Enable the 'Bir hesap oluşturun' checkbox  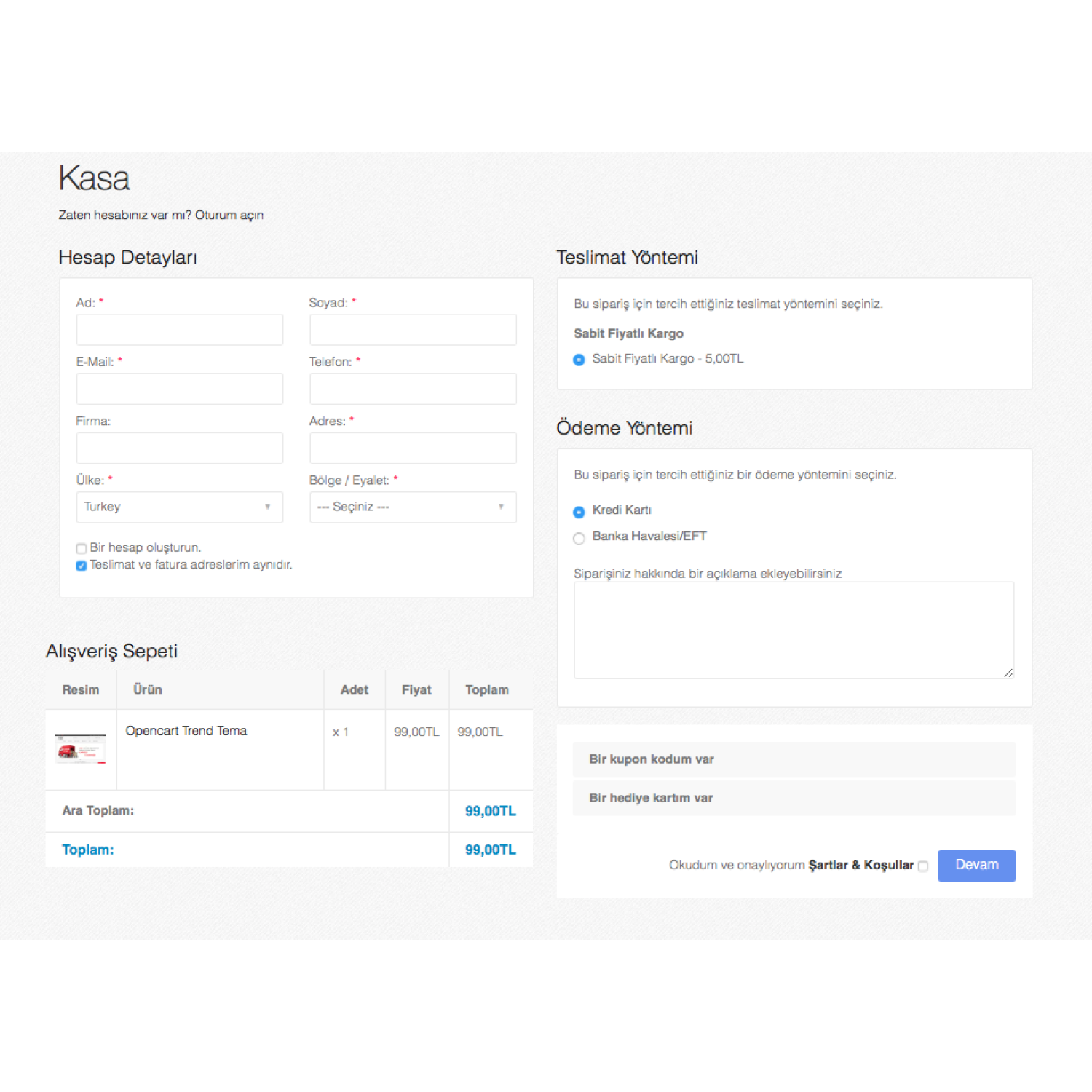pos(81,547)
